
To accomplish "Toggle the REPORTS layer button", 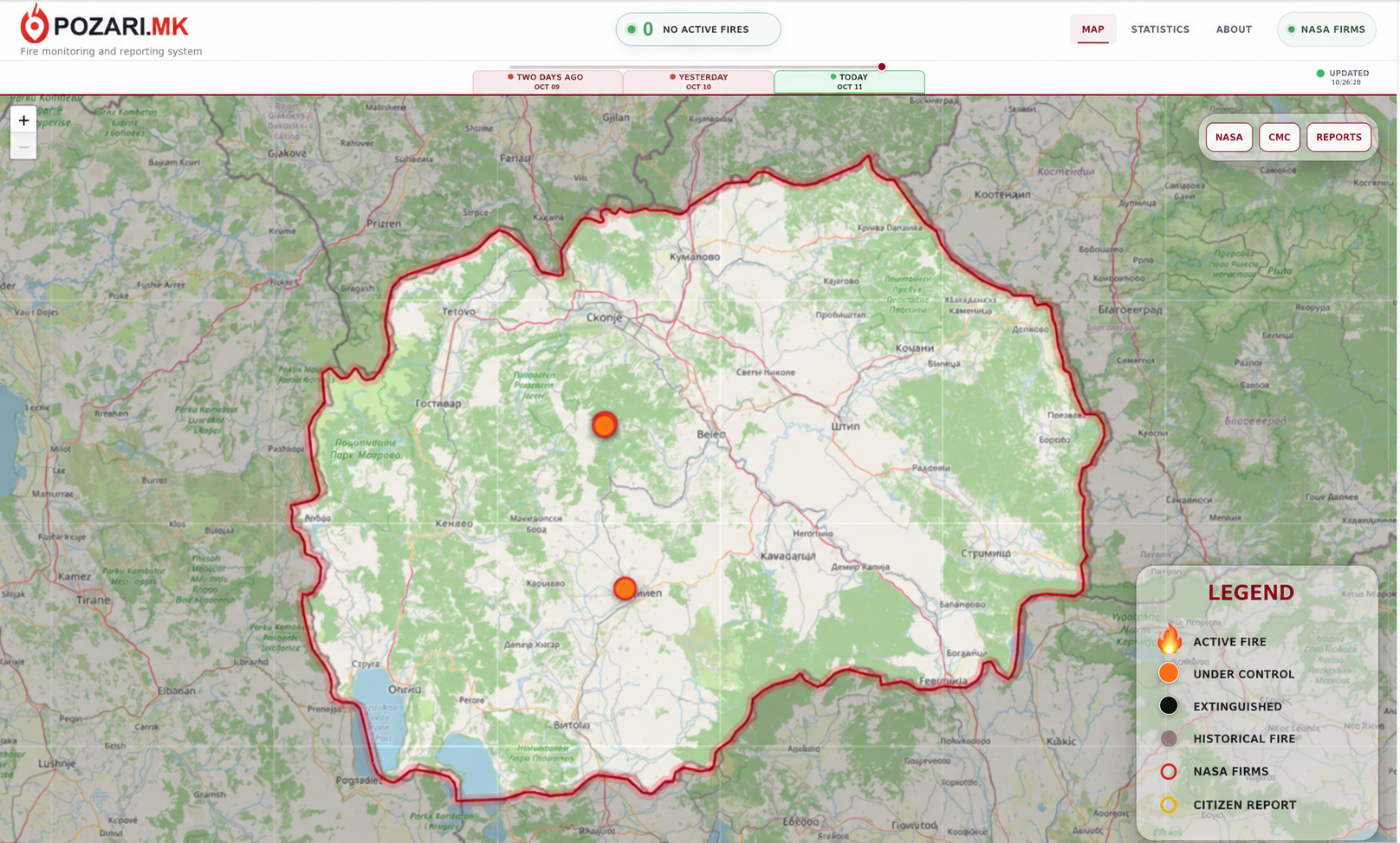I will 1338,137.
